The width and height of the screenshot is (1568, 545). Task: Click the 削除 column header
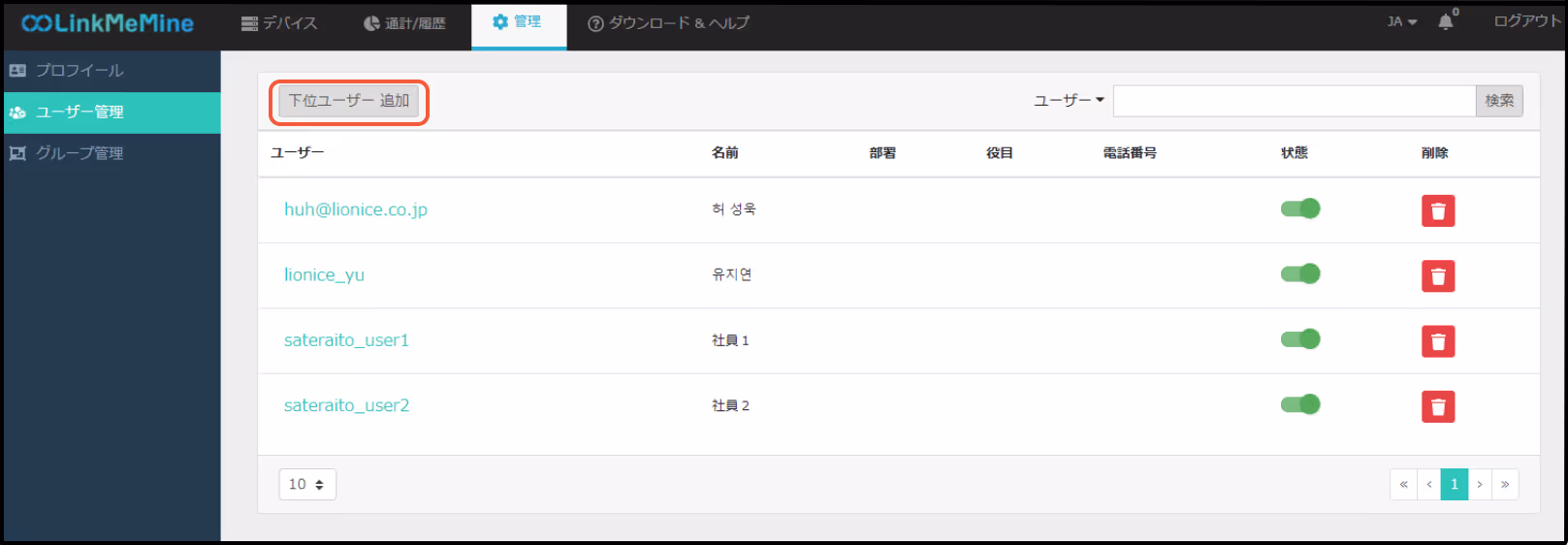[1435, 153]
